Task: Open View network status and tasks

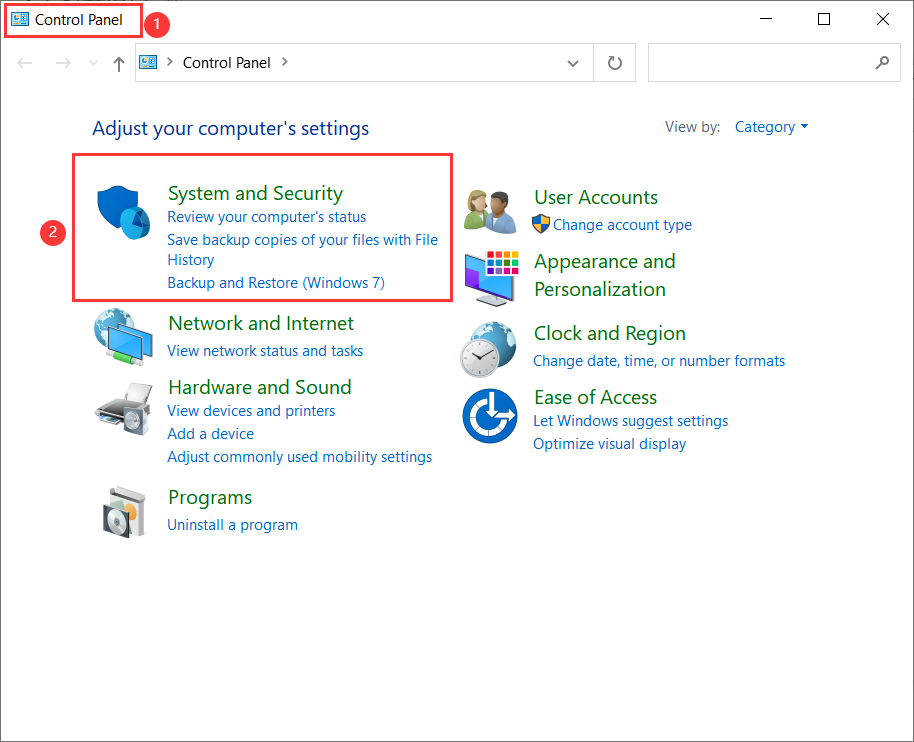Action: click(265, 351)
